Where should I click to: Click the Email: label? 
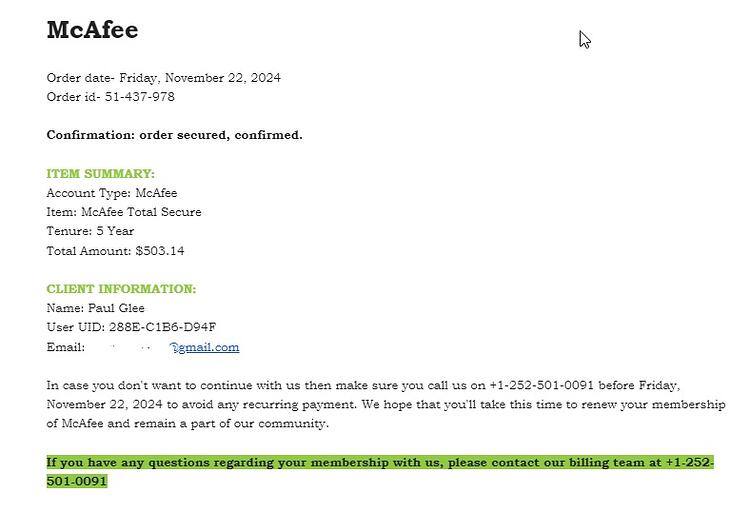pos(66,347)
